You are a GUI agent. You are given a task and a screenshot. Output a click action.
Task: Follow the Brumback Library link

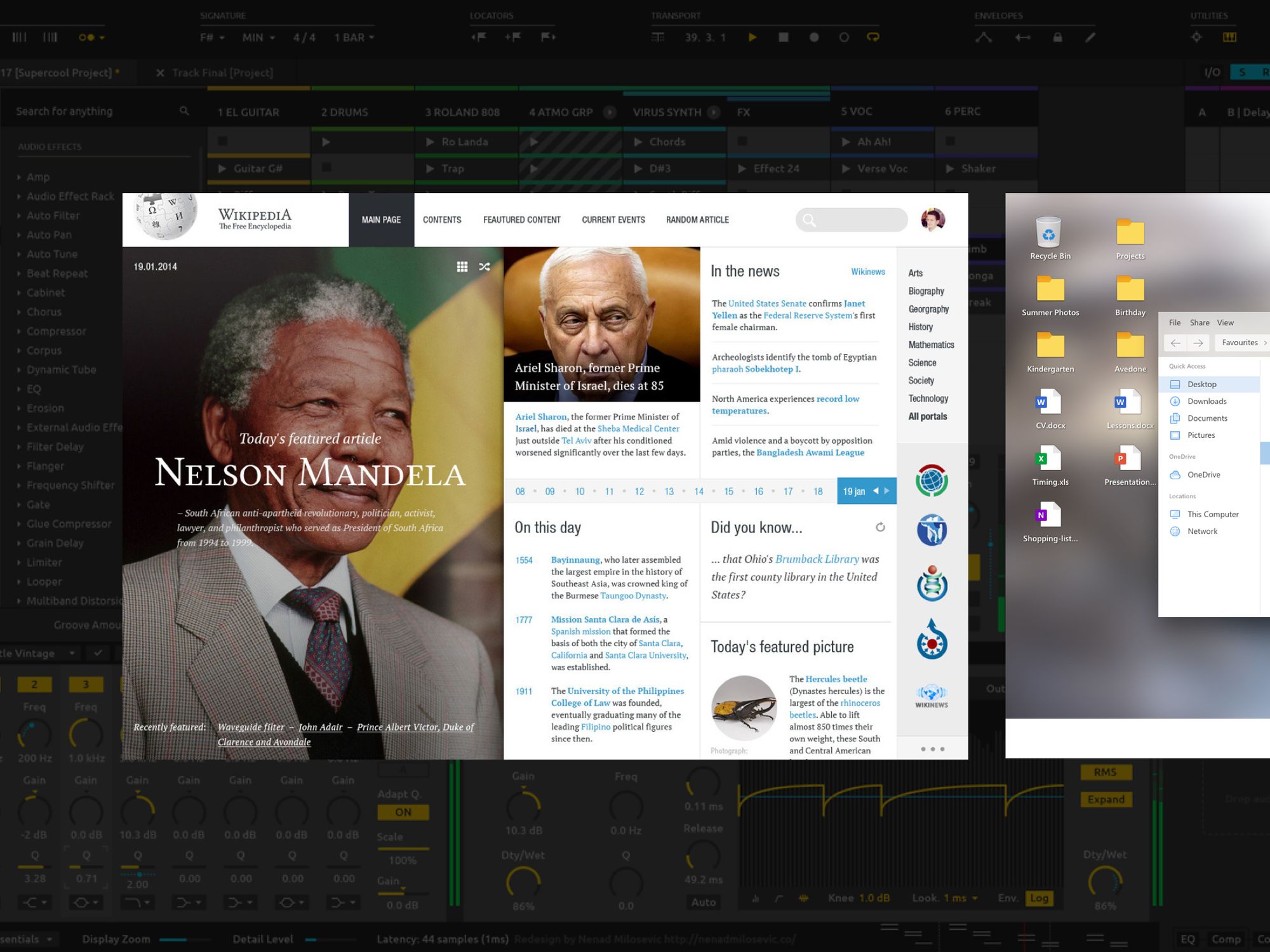tap(817, 559)
